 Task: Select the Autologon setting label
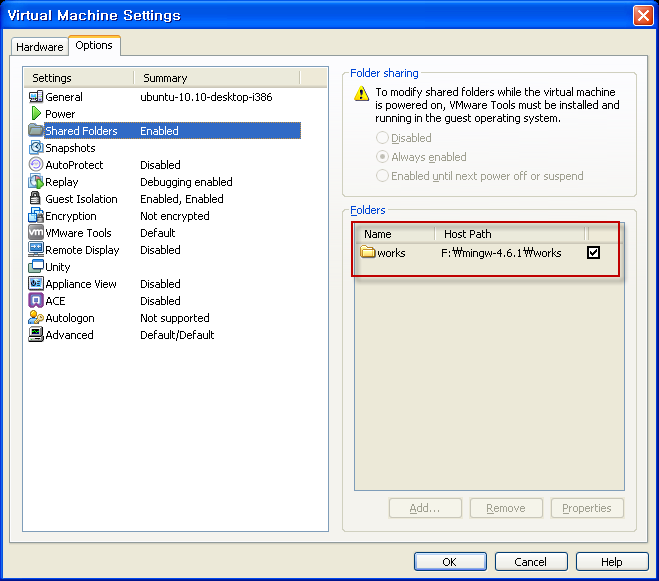(x=70, y=318)
